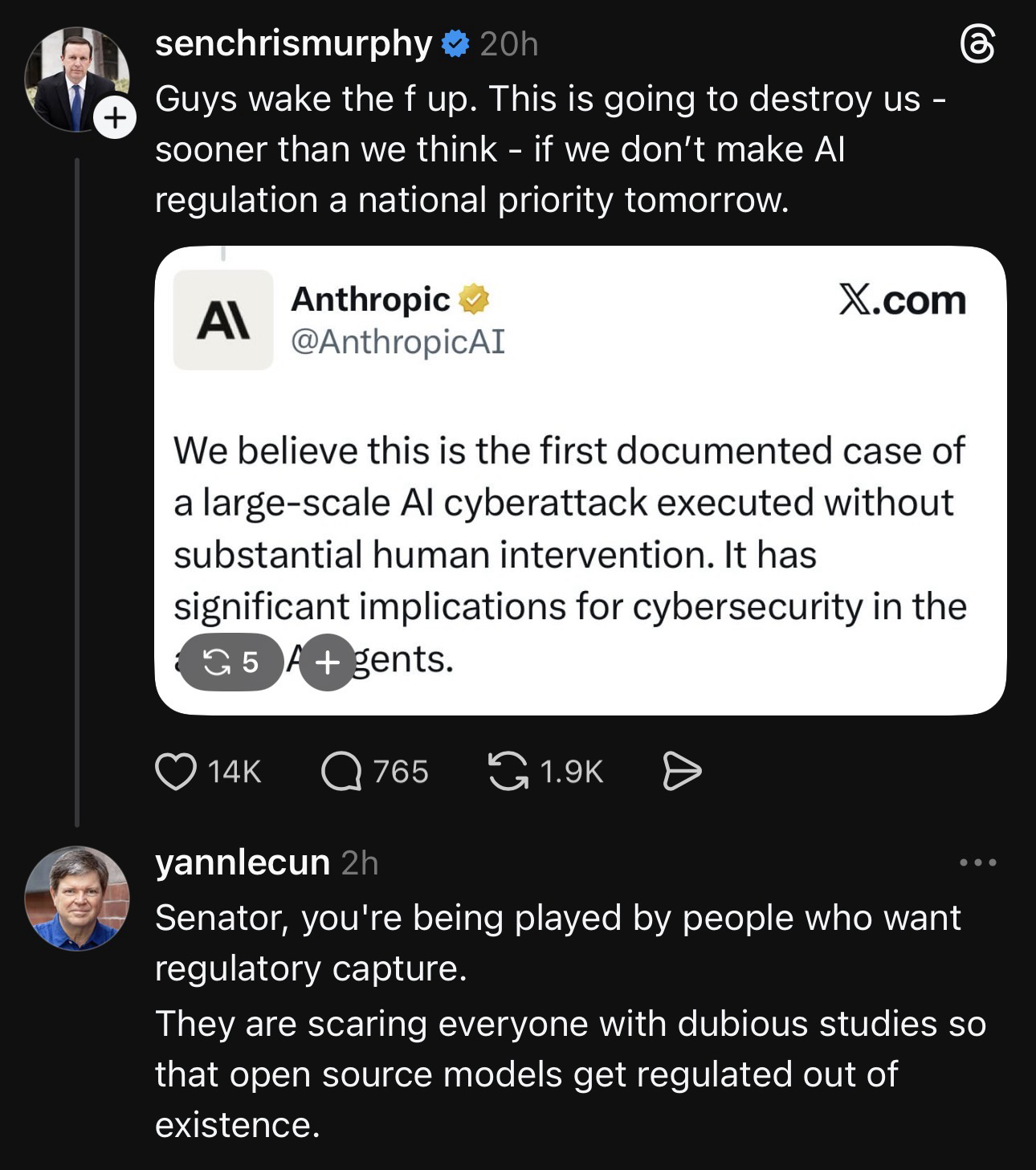View yannlecun's profile photo
Screen dimensions: 1036x1170
click(77, 898)
